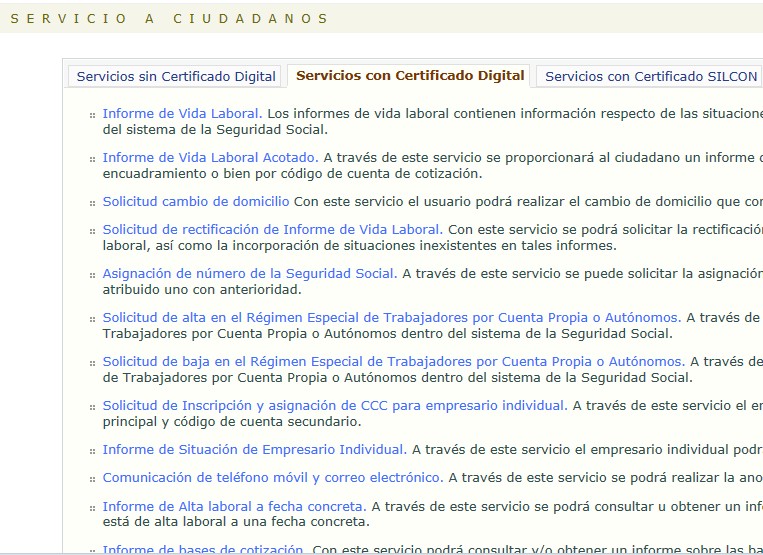Click bullet icon beside Informe de Situación Empresario
The width and height of the screenshot is (763, 555).
click(93, 452)
